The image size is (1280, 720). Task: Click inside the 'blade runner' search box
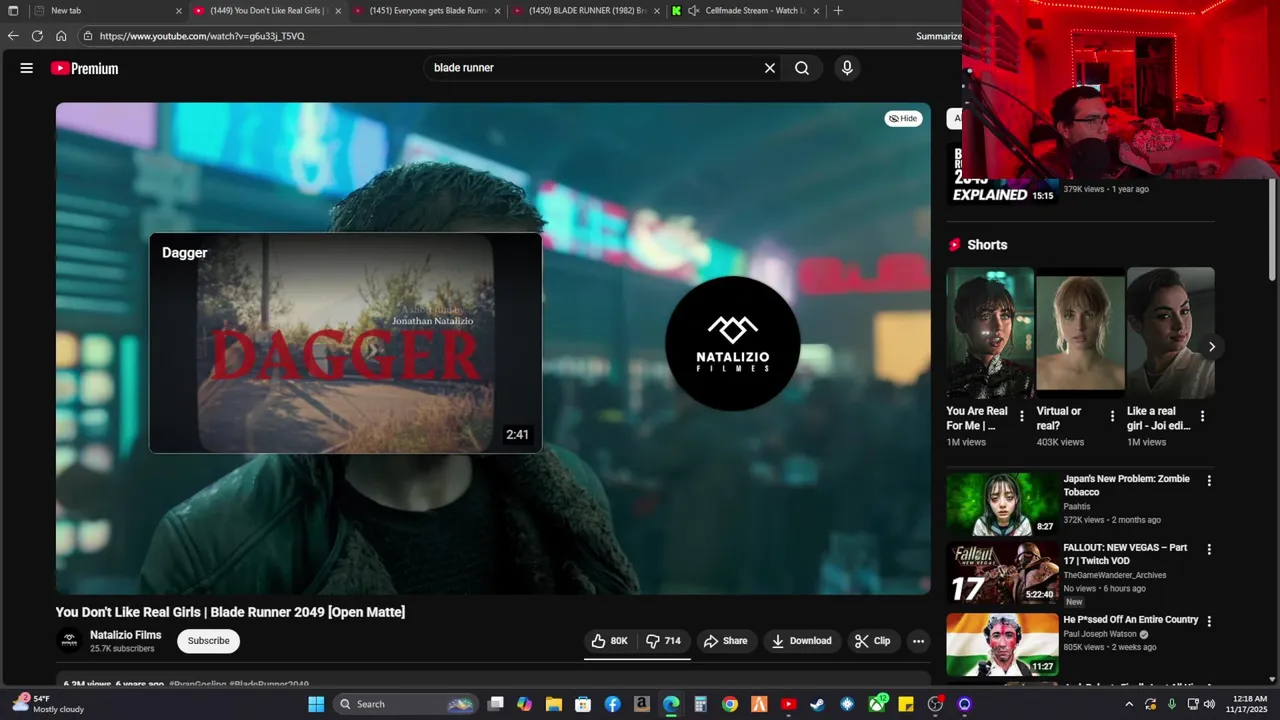(x=595, y=68)
